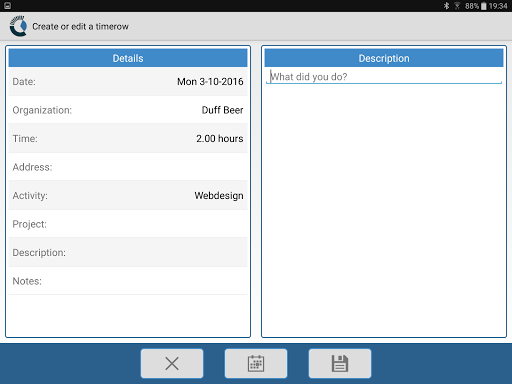
Task: Open the calendar icon button
Action: click(x=256, y=363)
